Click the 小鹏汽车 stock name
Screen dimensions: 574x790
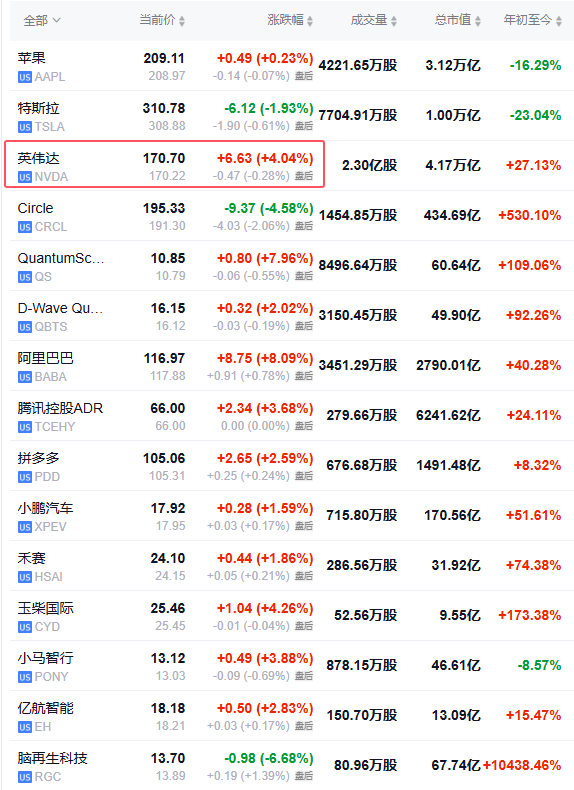coord(45,508)
